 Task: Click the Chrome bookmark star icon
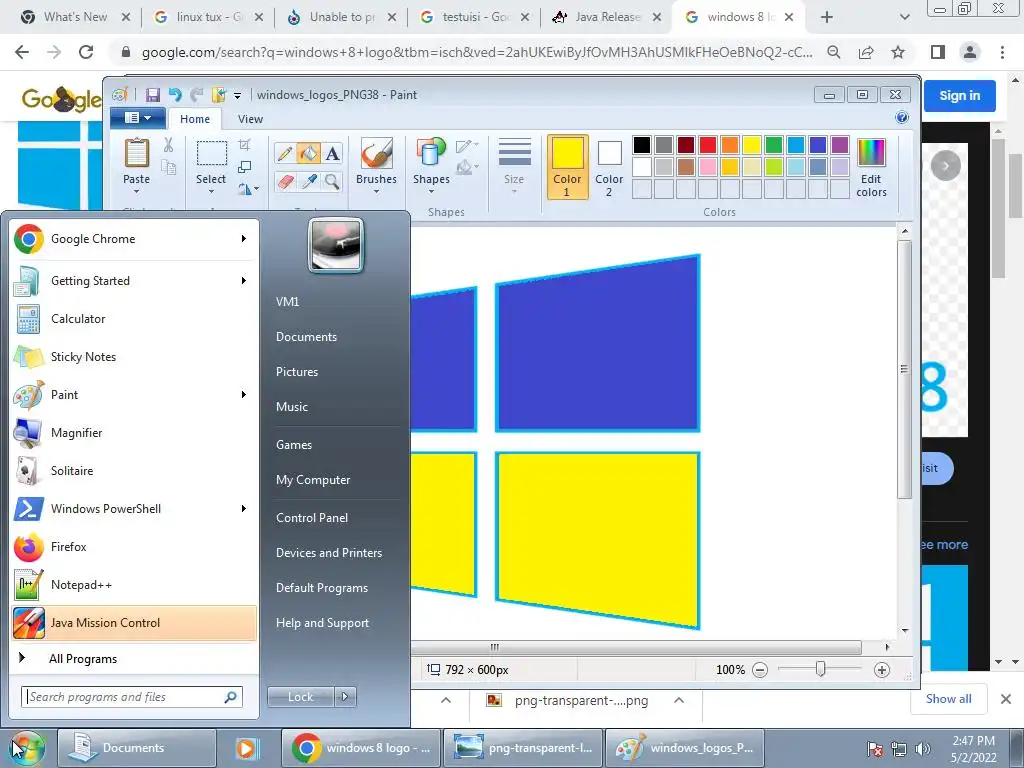click(x=898, y=52)
